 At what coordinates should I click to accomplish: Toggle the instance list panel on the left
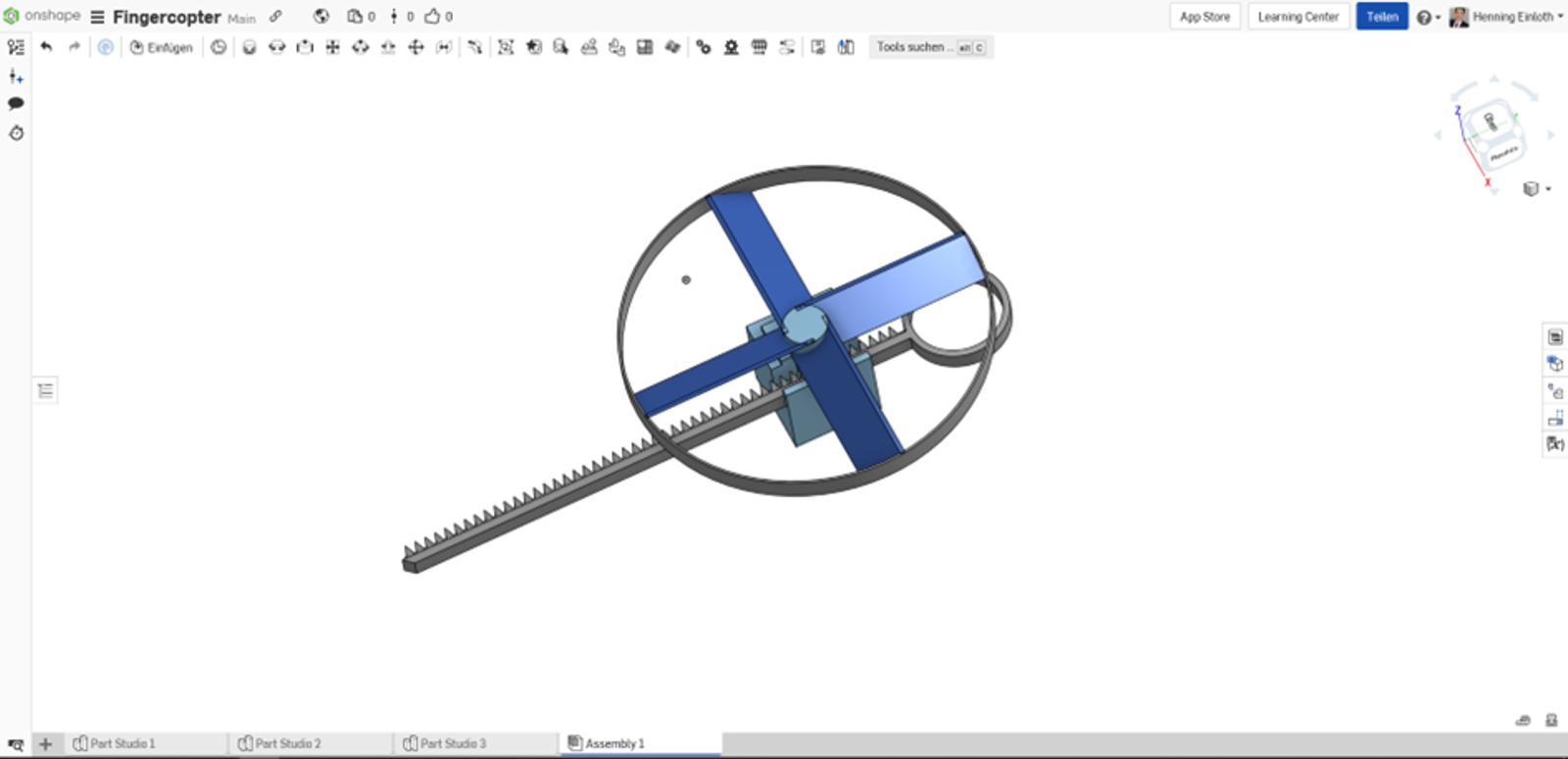pyautogui.click(x=45, y=390)
